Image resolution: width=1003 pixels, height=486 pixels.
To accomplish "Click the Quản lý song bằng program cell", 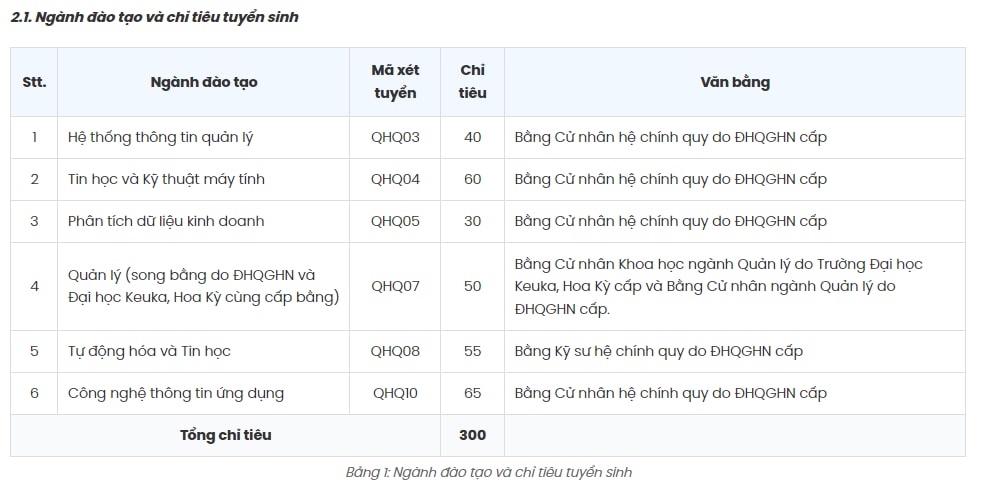I will click(203, 286).
